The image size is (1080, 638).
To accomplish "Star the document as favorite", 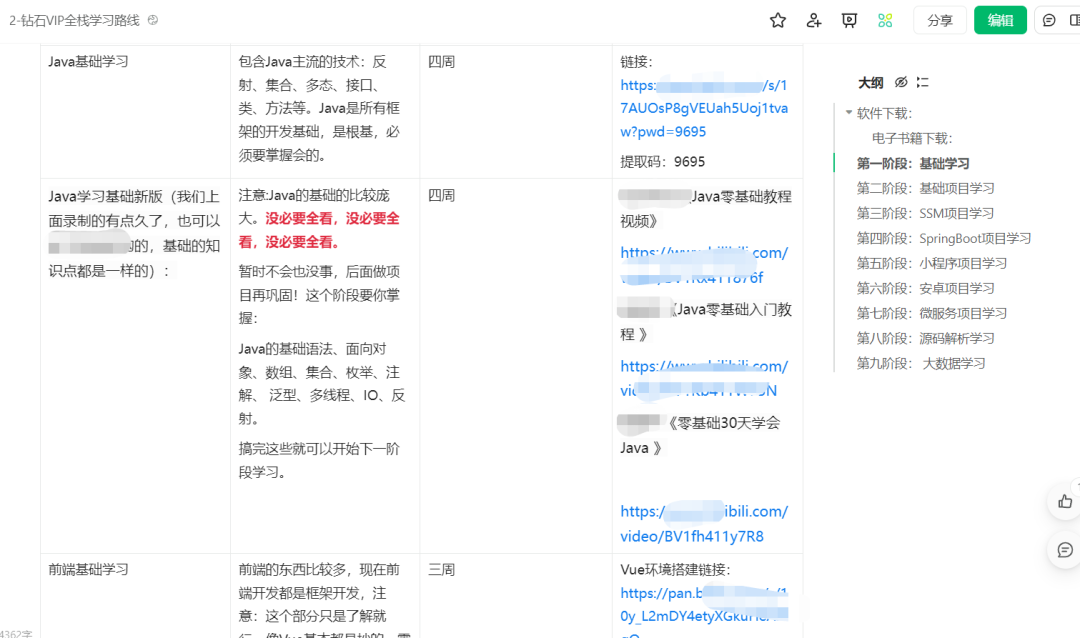I will [x=777, y=20].
